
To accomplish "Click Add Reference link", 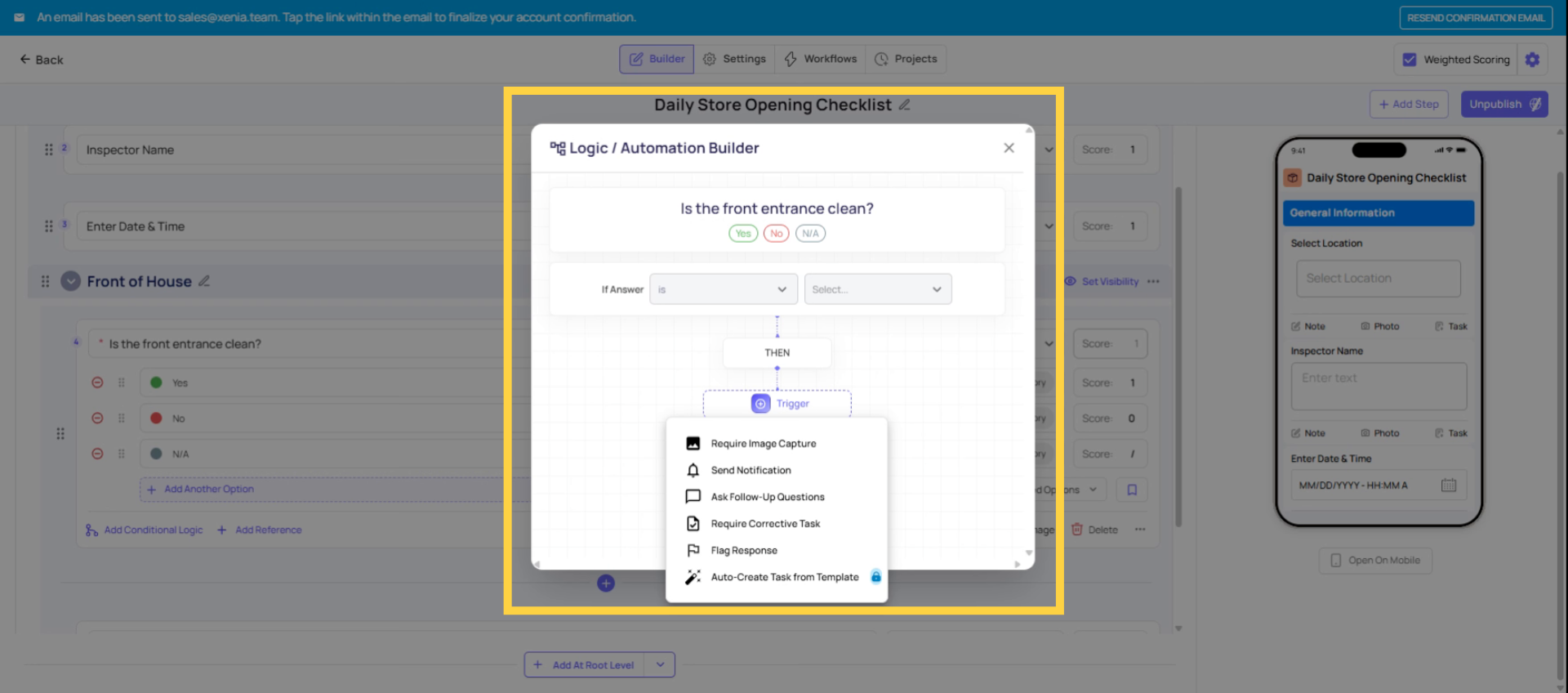I will point(260,530).
